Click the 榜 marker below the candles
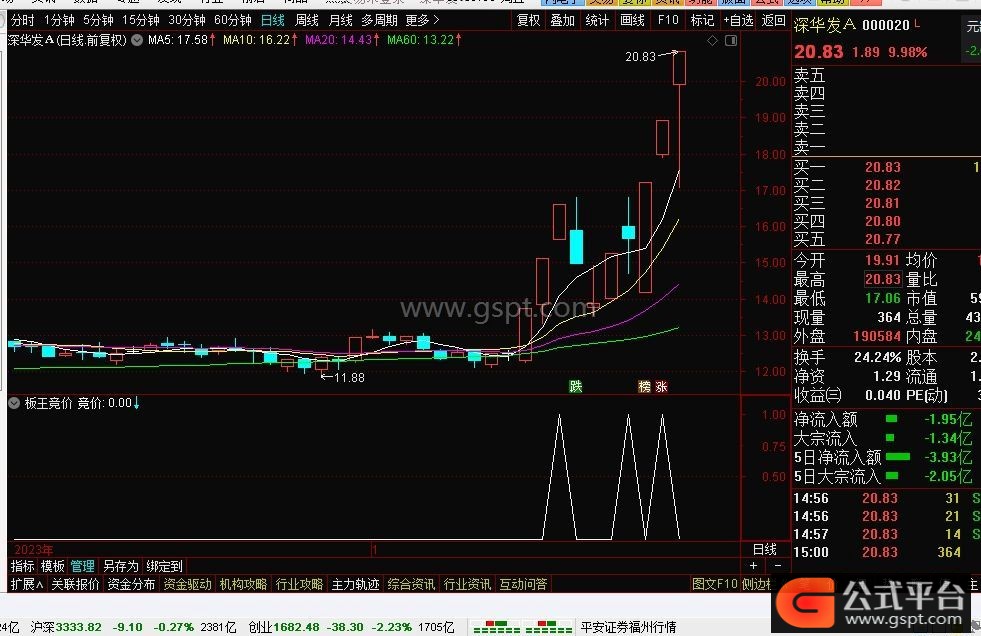Screen dimensions: 981x636 point(644,386)
